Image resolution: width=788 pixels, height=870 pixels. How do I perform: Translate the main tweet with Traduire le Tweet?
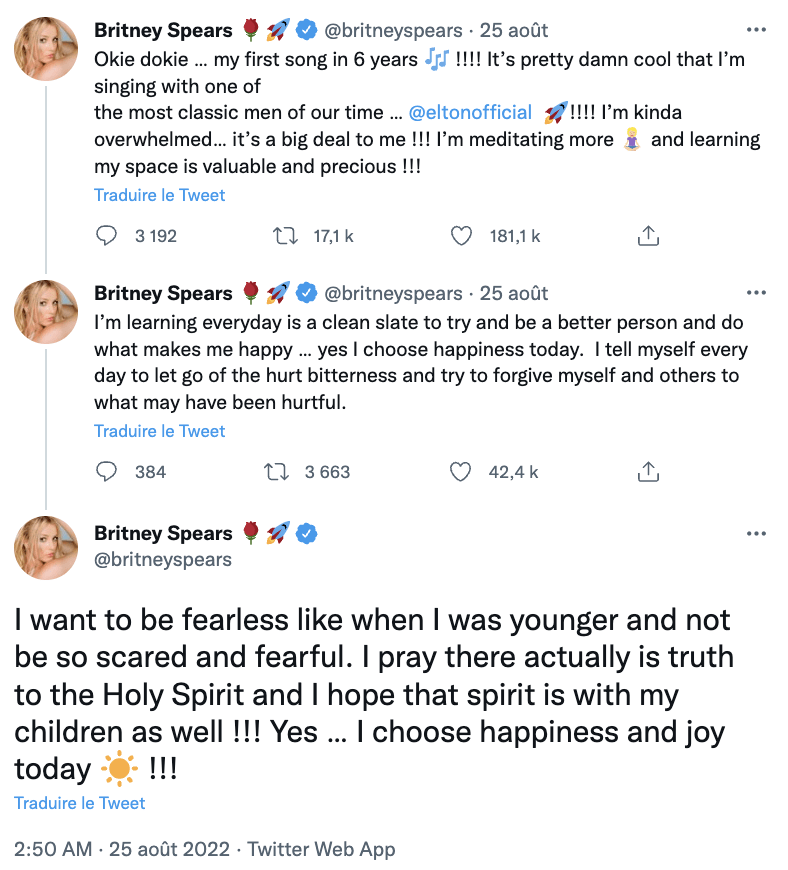click(x=79, y=803)
